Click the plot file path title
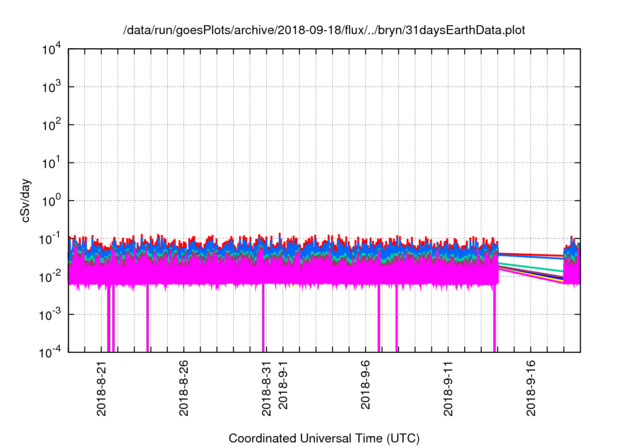The image size is (640, 448). pyautogui.click(x=324, y=30)
